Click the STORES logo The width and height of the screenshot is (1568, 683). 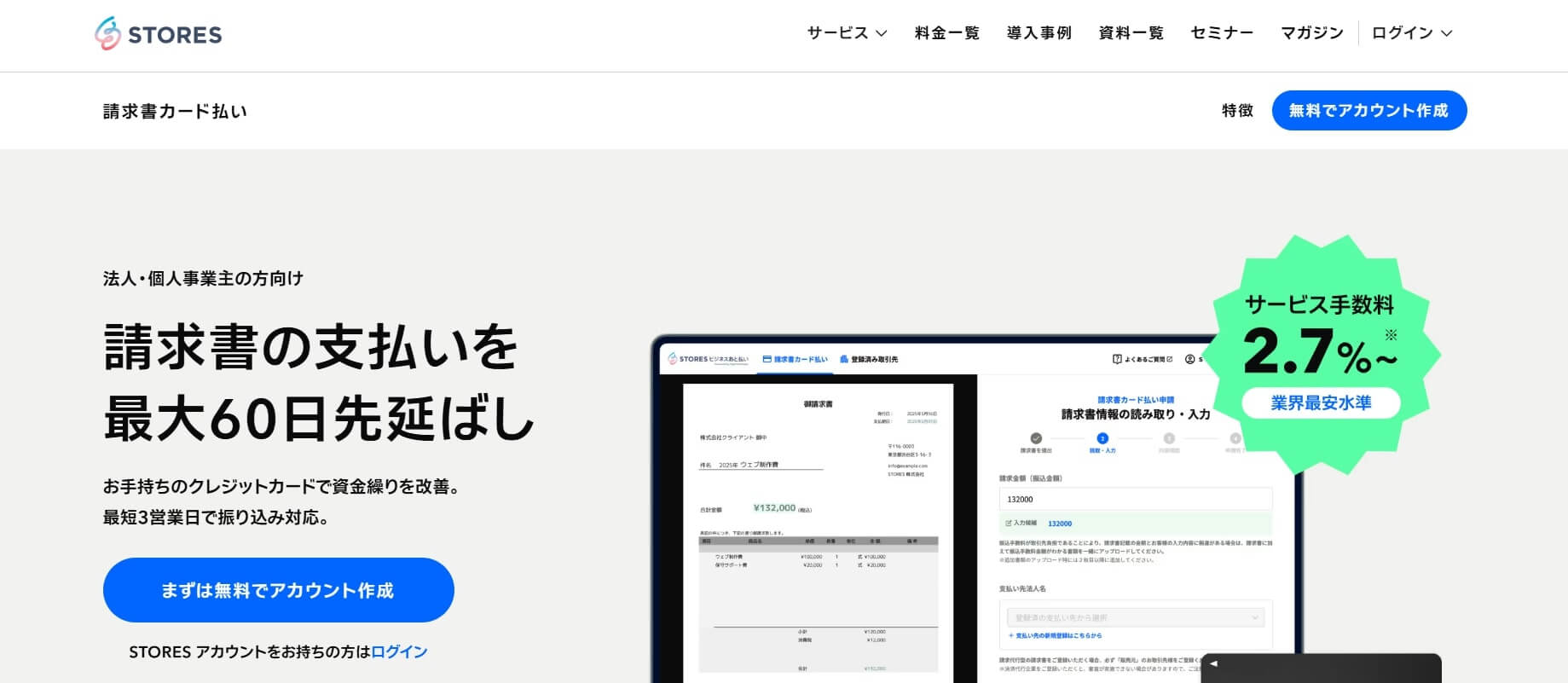pyautogui.click(x=159, y=34)
